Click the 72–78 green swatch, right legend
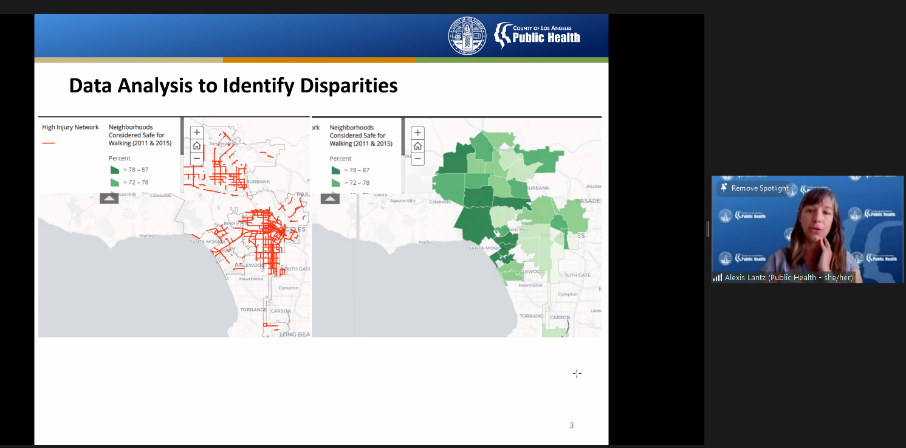This screenshot has width=906, height=448. (x=335, y=183)
